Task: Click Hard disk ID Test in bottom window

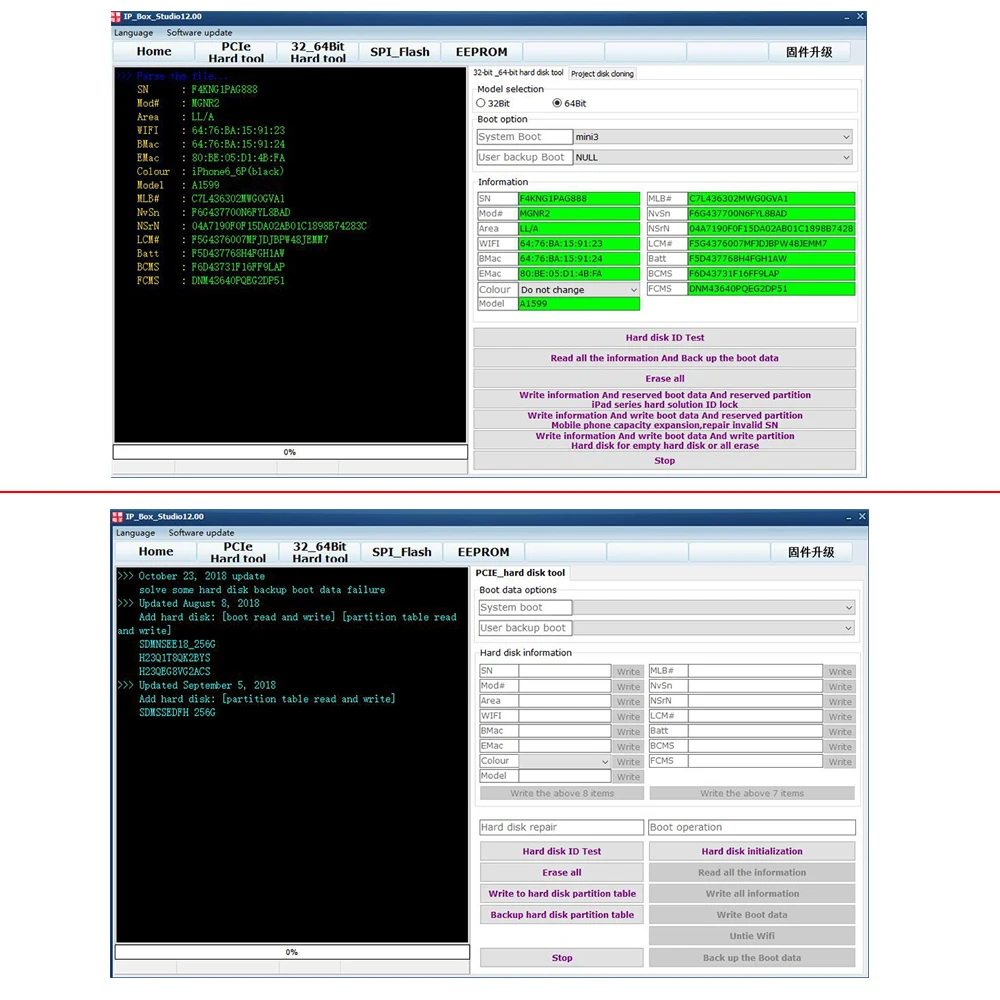Action: pos(562,851)
